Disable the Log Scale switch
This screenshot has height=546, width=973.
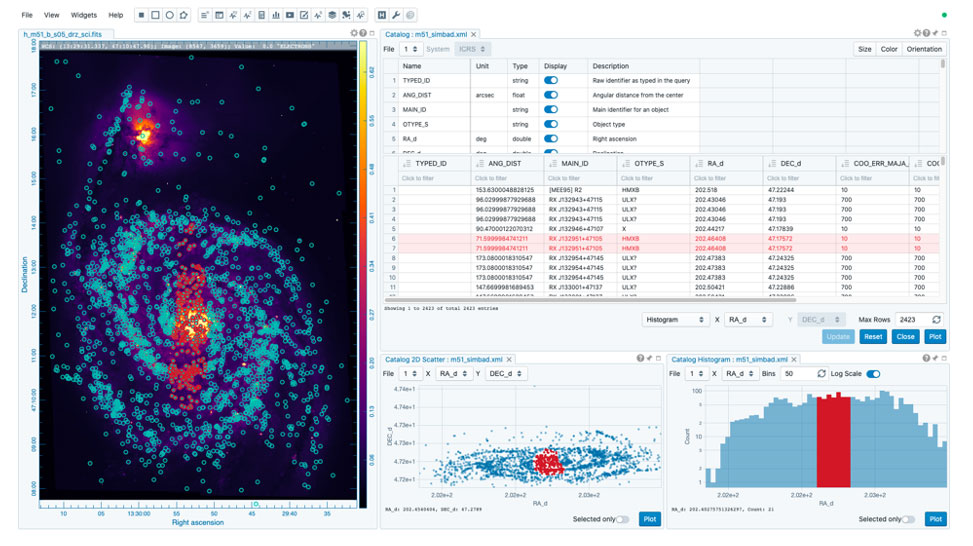873,373
